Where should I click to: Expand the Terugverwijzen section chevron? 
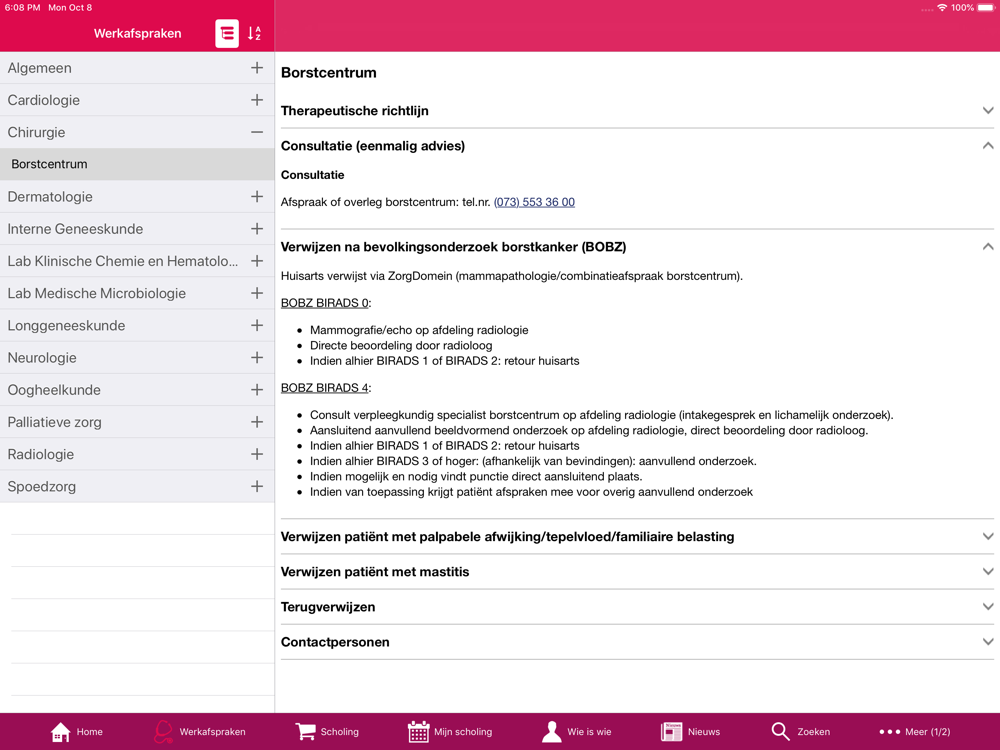point(987,607)
